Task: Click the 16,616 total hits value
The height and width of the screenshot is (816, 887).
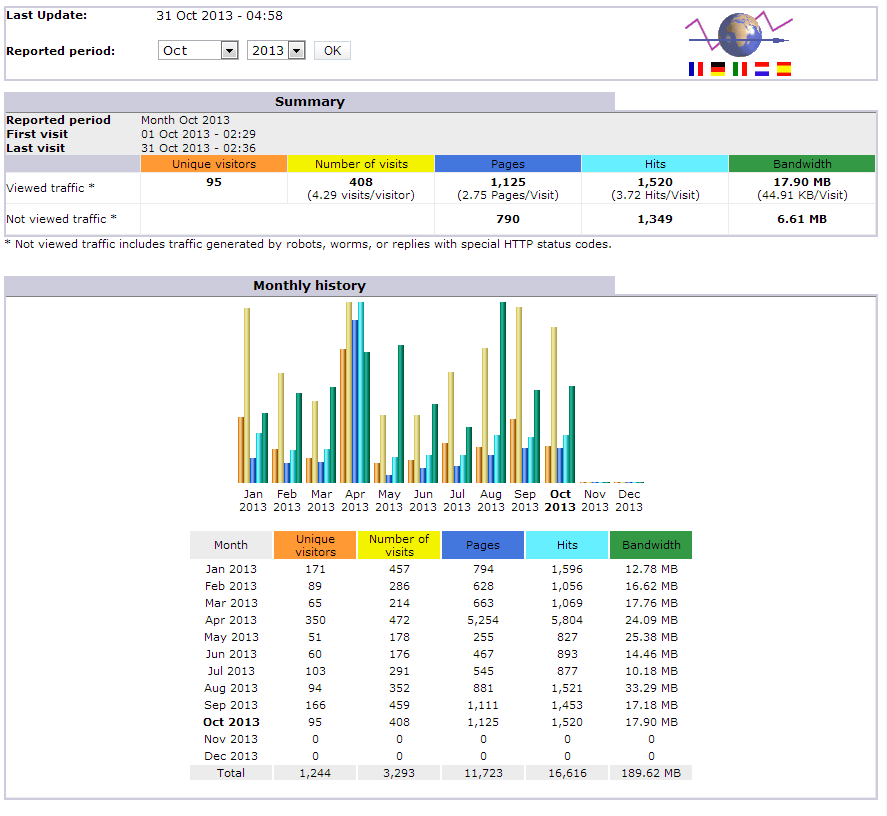Action: [x=567, y=773]
